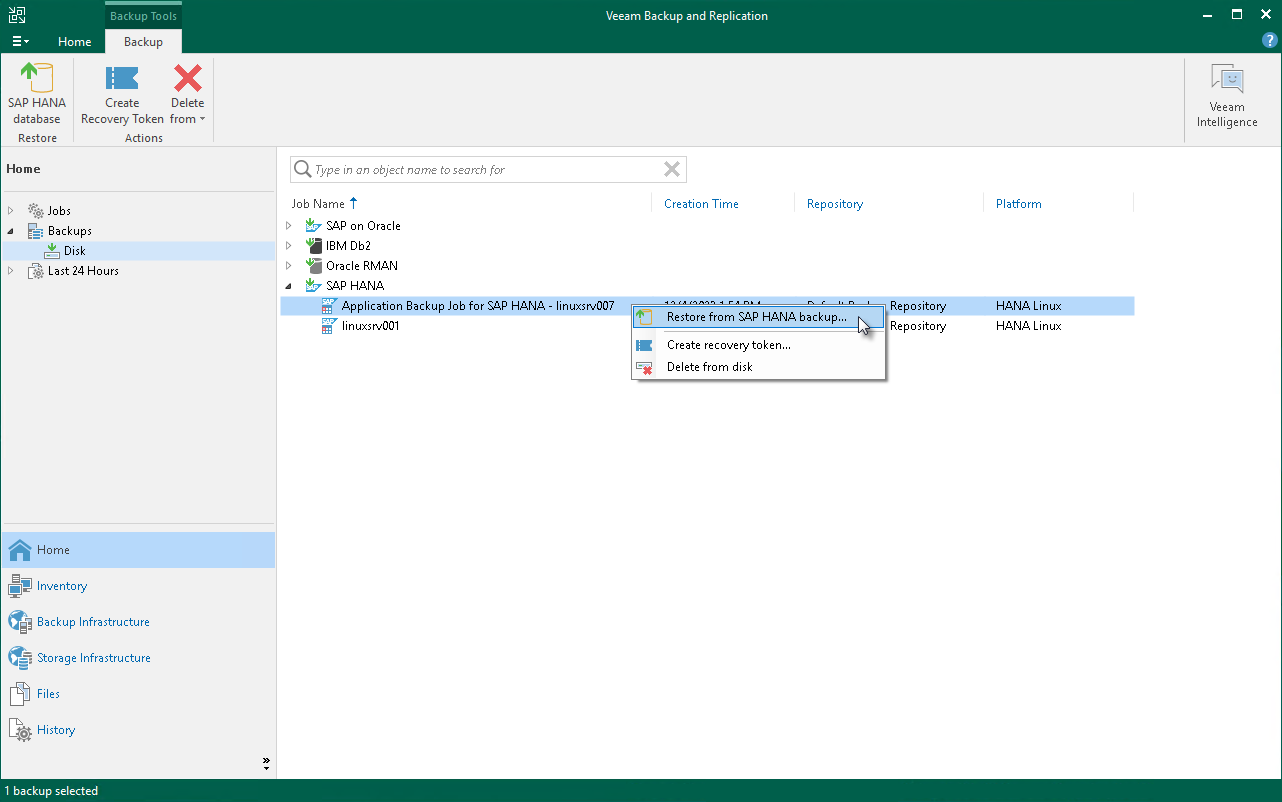Click HANA Linux platform cell for linuxsrv001
This screenshot has width=1282, height=802.
click(x=1029, y=326)
